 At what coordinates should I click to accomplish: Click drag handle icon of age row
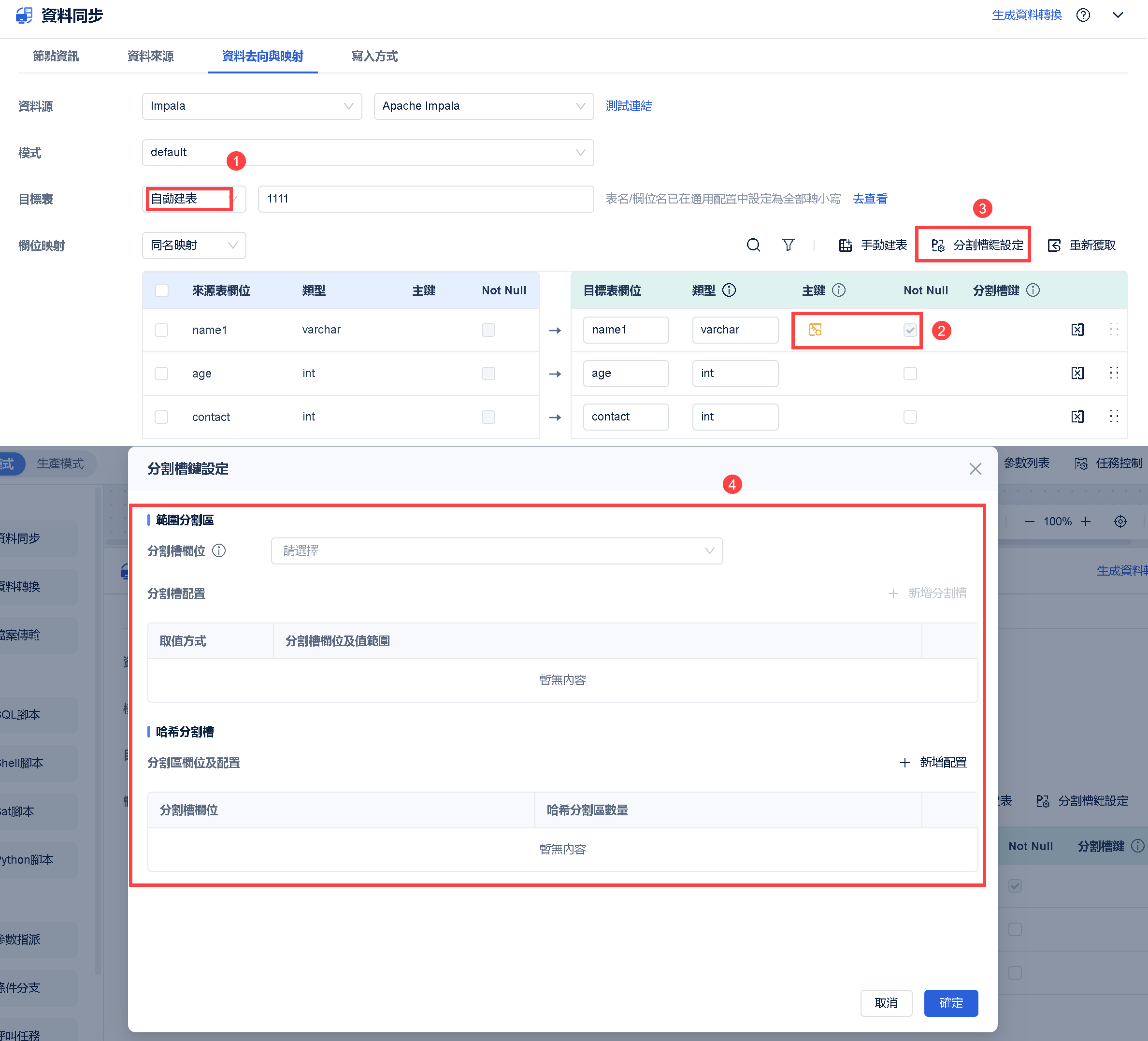click(1114, 373)
